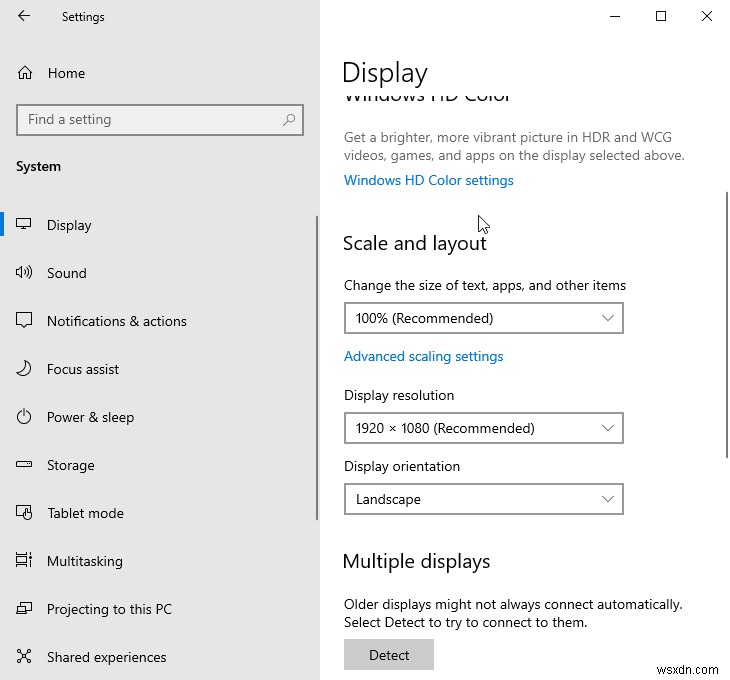Click the Tablet mode icon
Image resolution: width=730 pixels, height=680 pixels.
25,513
